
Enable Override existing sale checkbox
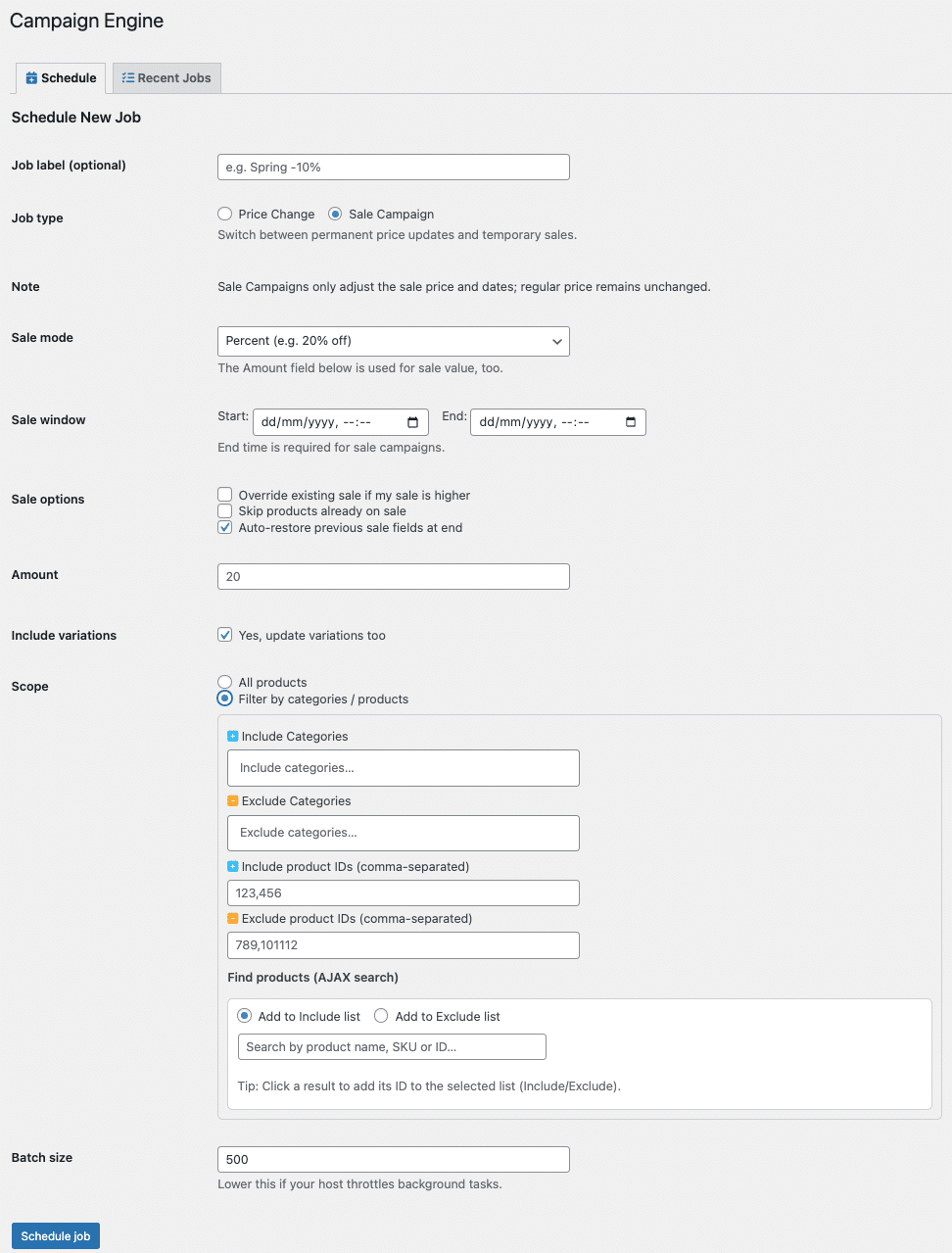pos(225,495)
